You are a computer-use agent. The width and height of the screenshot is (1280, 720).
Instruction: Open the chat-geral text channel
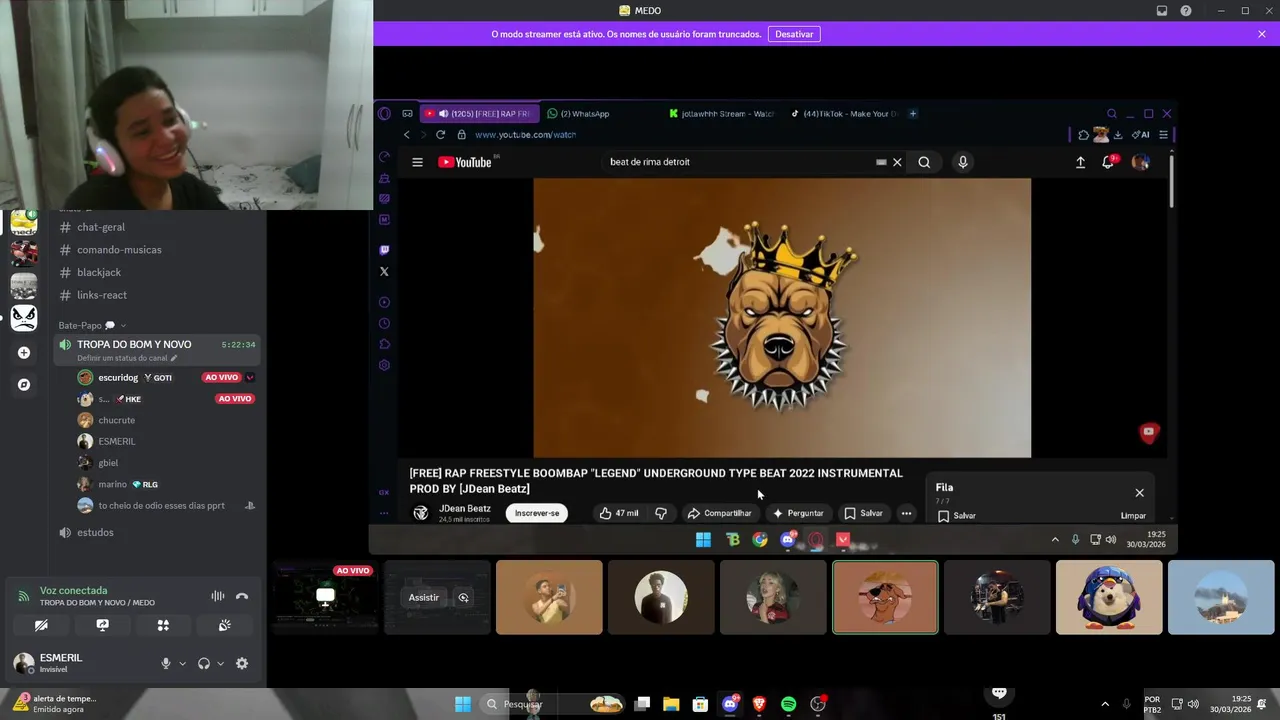[x=101, y=227]
